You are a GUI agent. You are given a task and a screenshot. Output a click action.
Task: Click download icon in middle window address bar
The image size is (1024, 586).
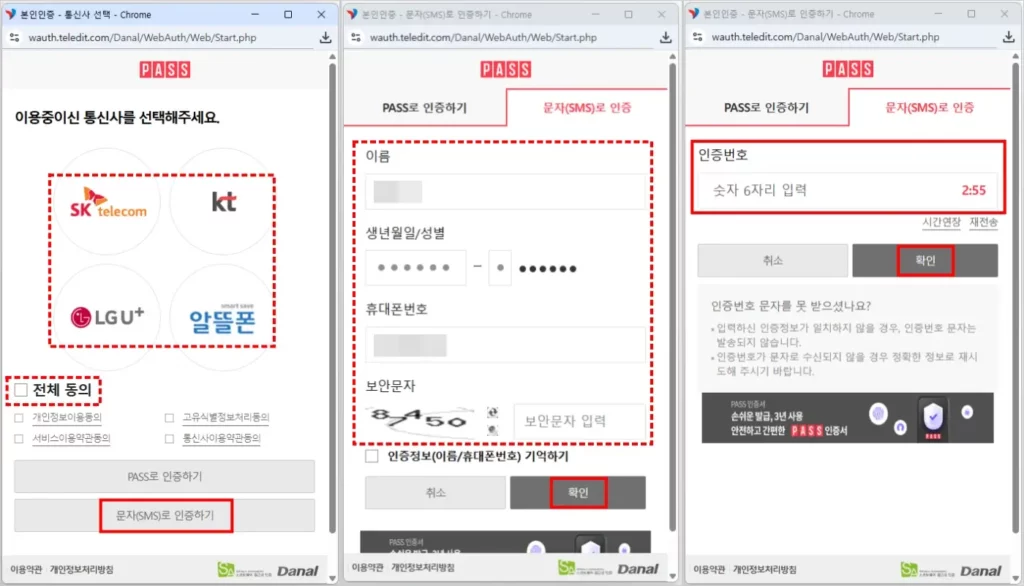tap(665, 38)
